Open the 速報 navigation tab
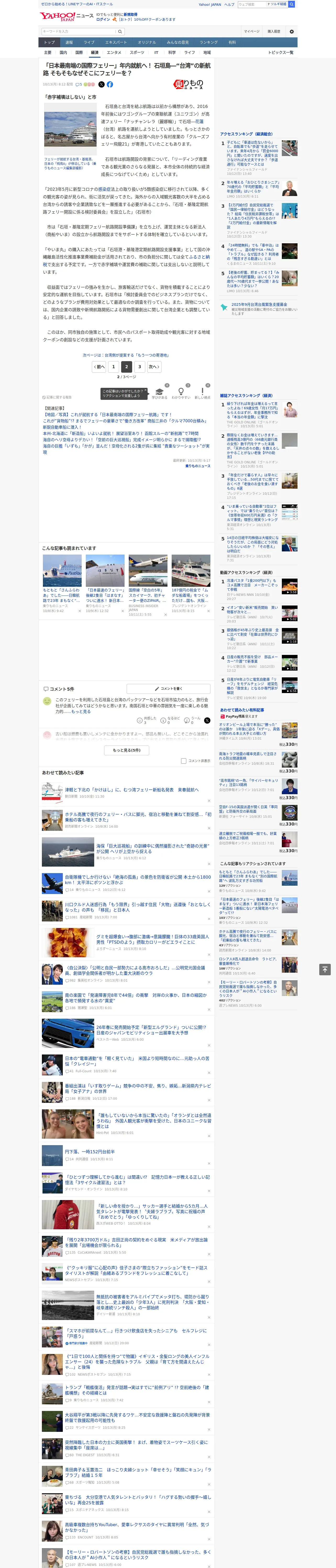The height and width of the screenshot is (1568, 336). click(x=69, y=43)
